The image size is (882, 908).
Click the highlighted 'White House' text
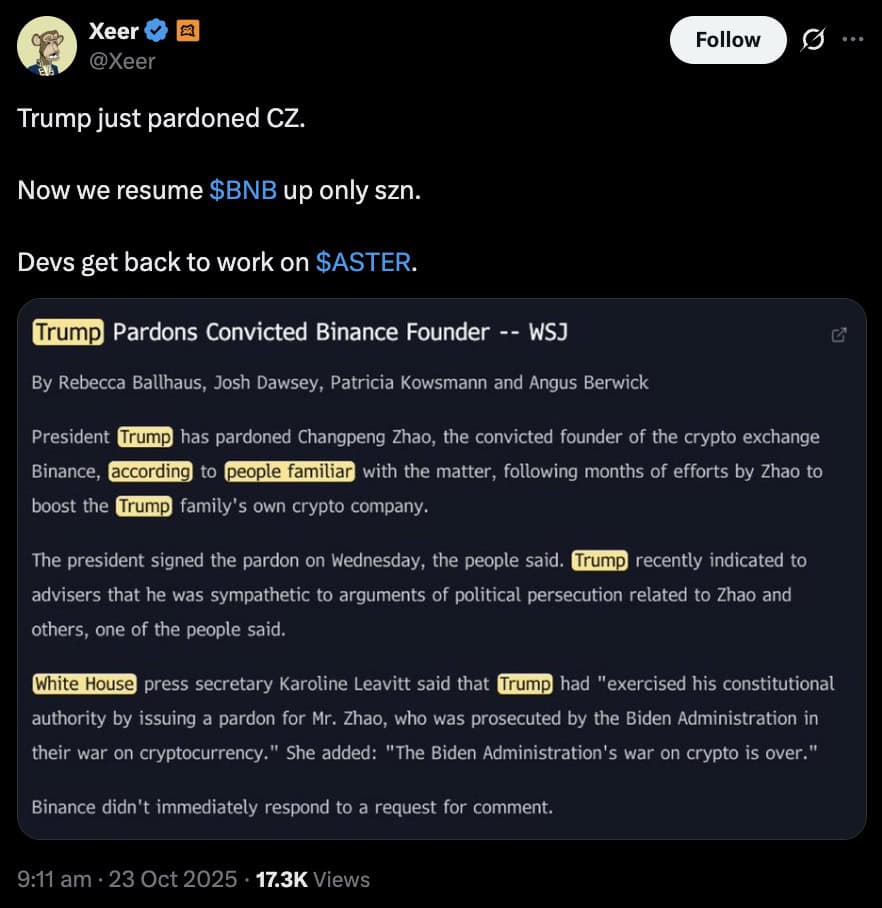click(84, 684)
